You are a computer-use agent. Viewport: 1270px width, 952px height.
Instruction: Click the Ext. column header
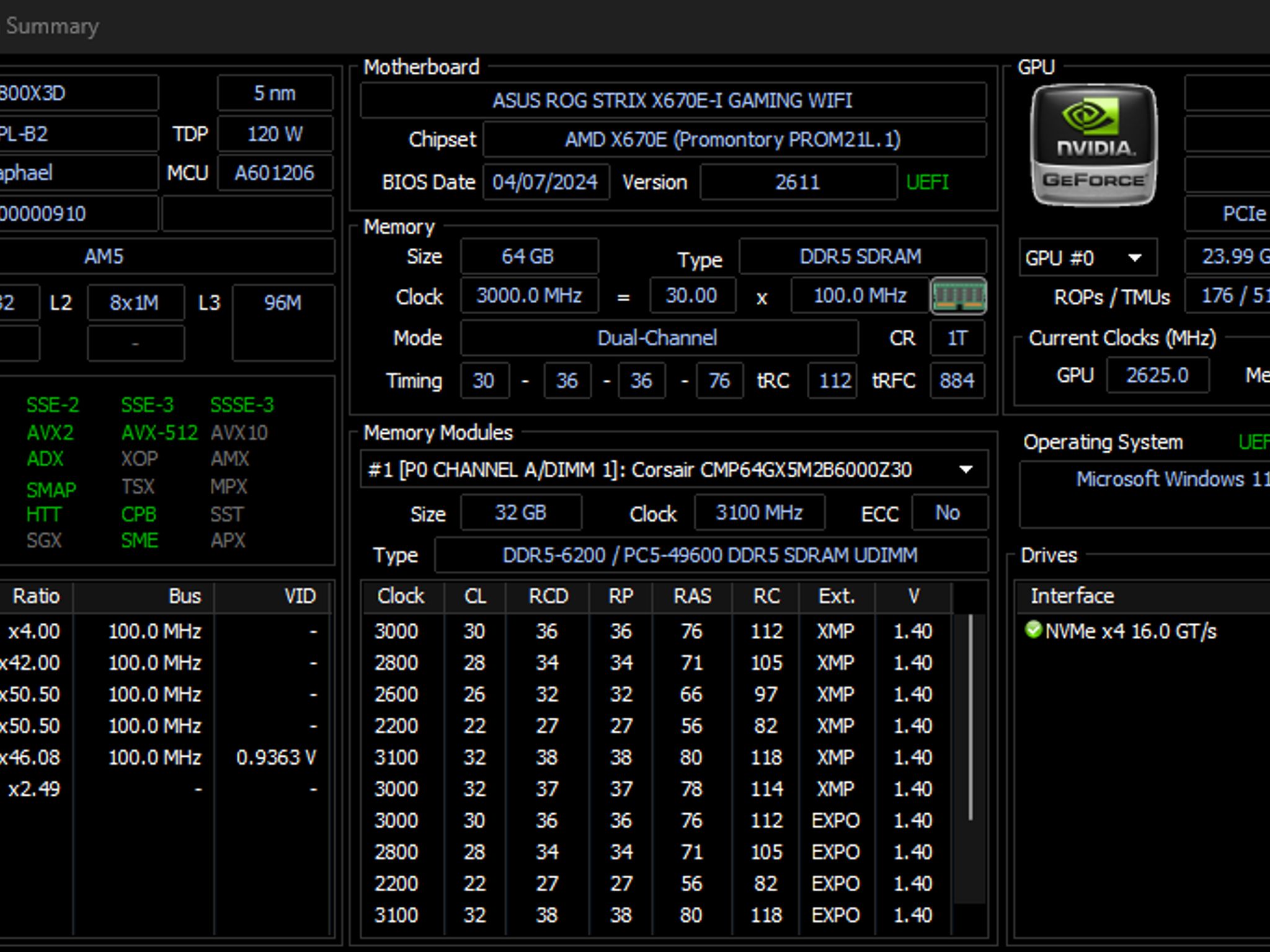click(837, 596)
